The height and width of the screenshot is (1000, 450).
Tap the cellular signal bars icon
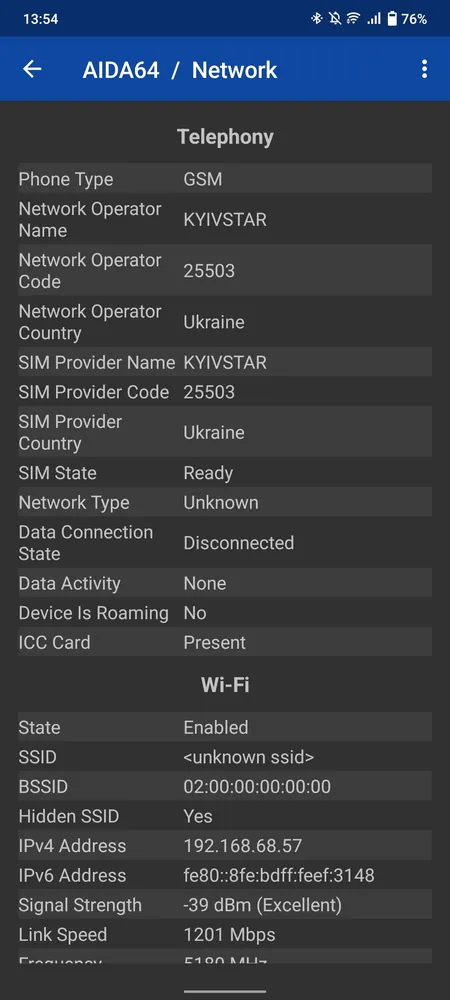374,18
